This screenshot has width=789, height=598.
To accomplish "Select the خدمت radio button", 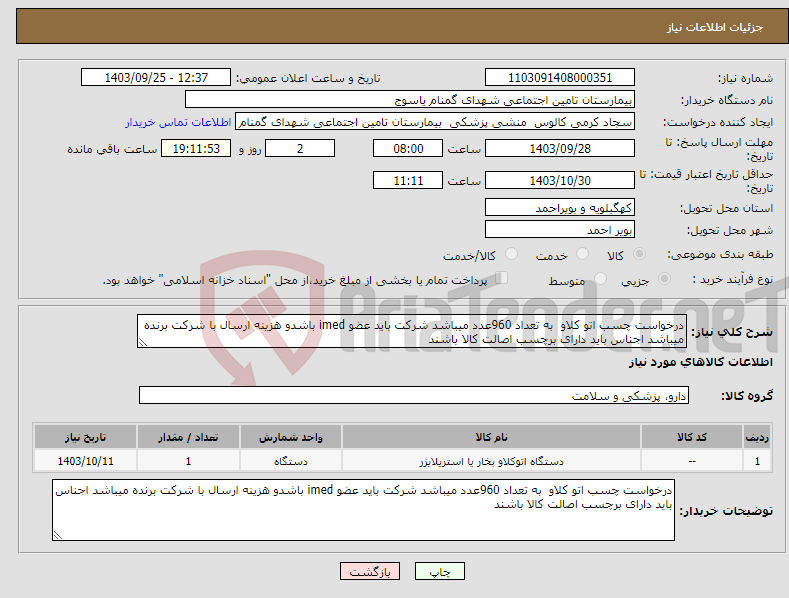I will (x=582, y=254).
